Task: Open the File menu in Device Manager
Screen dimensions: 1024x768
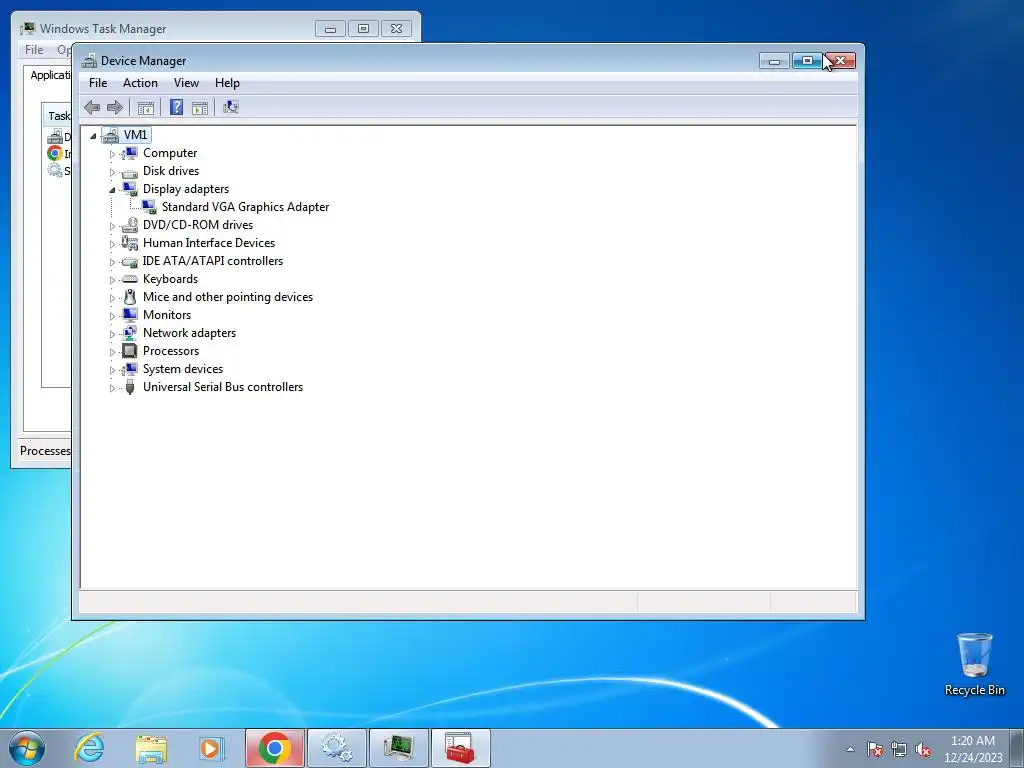Action: (98, 83)
